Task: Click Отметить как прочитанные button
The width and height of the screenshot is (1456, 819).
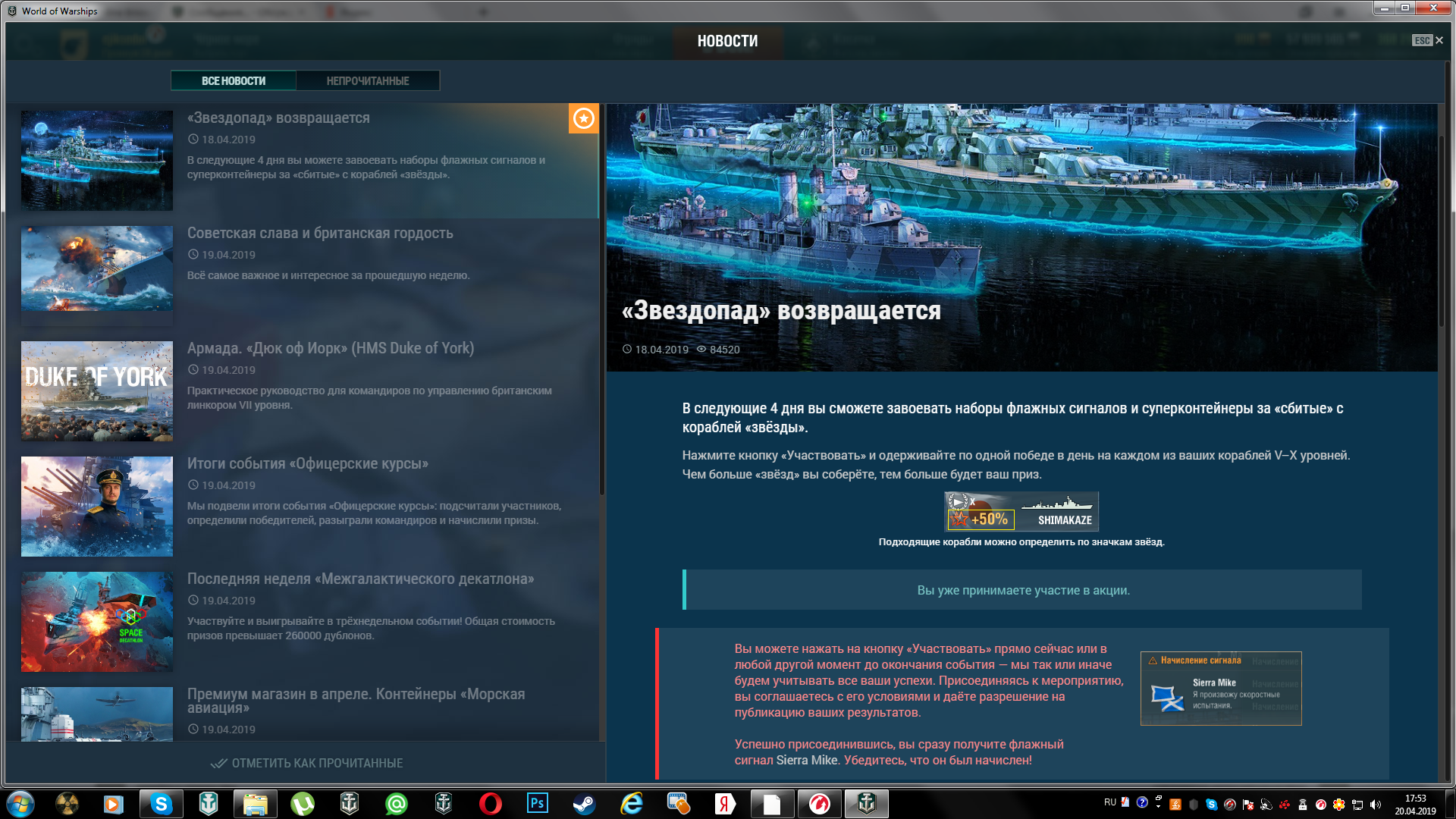Action: 307,763
